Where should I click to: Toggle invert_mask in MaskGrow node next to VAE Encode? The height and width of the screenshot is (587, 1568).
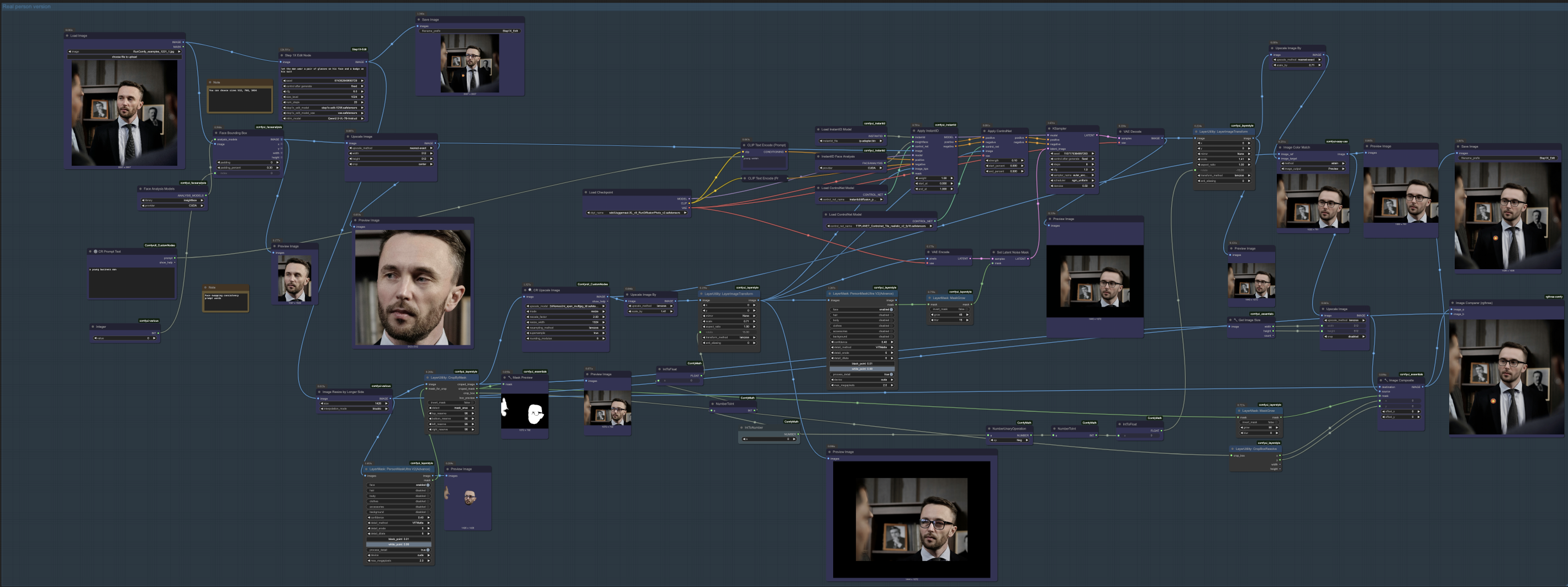click(949, 310)
